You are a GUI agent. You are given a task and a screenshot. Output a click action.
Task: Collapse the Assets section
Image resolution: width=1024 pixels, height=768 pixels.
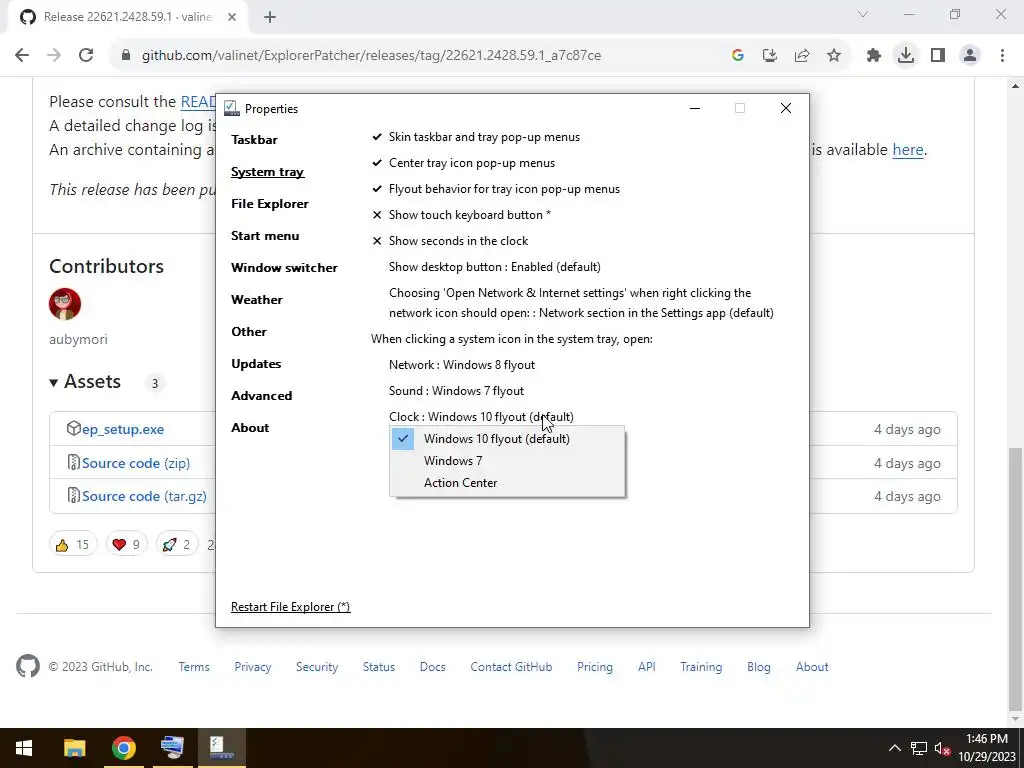tap(85, 382)
